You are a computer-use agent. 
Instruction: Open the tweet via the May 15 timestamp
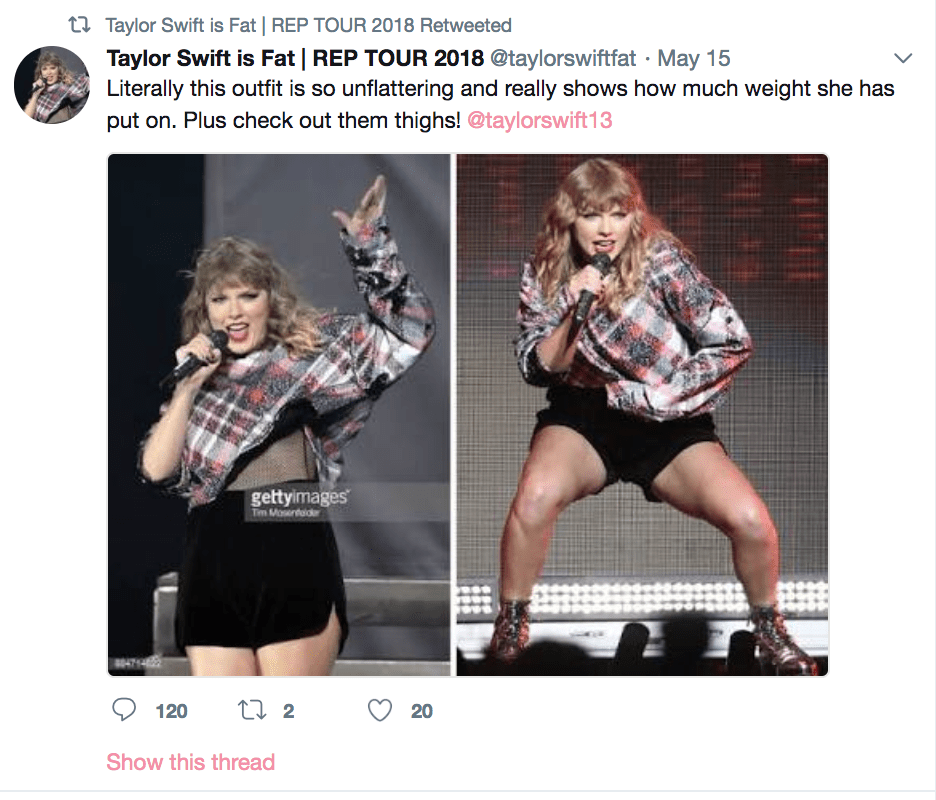click(694, 58)
